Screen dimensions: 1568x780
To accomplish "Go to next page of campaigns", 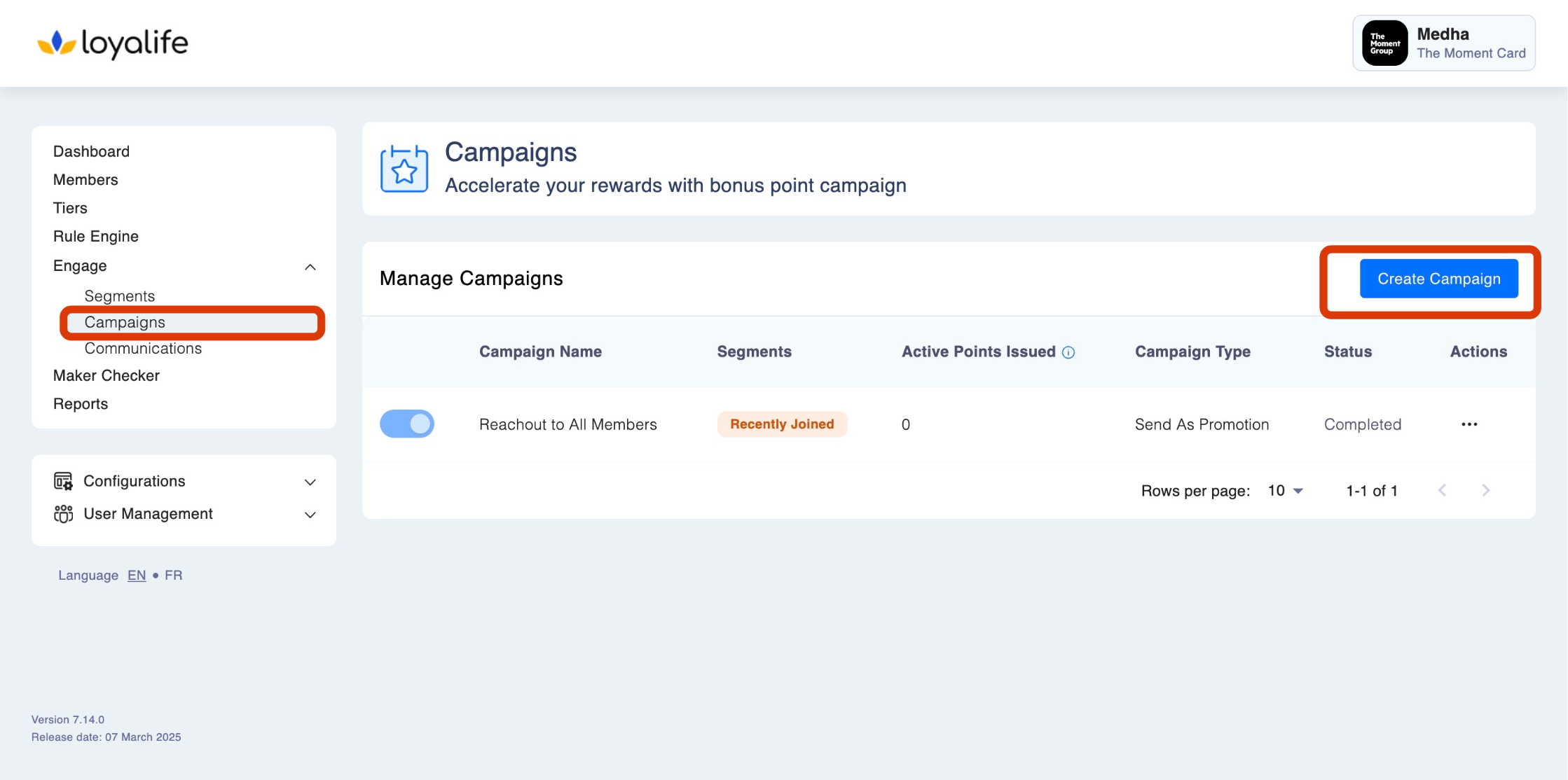I will coord(1485,490).
